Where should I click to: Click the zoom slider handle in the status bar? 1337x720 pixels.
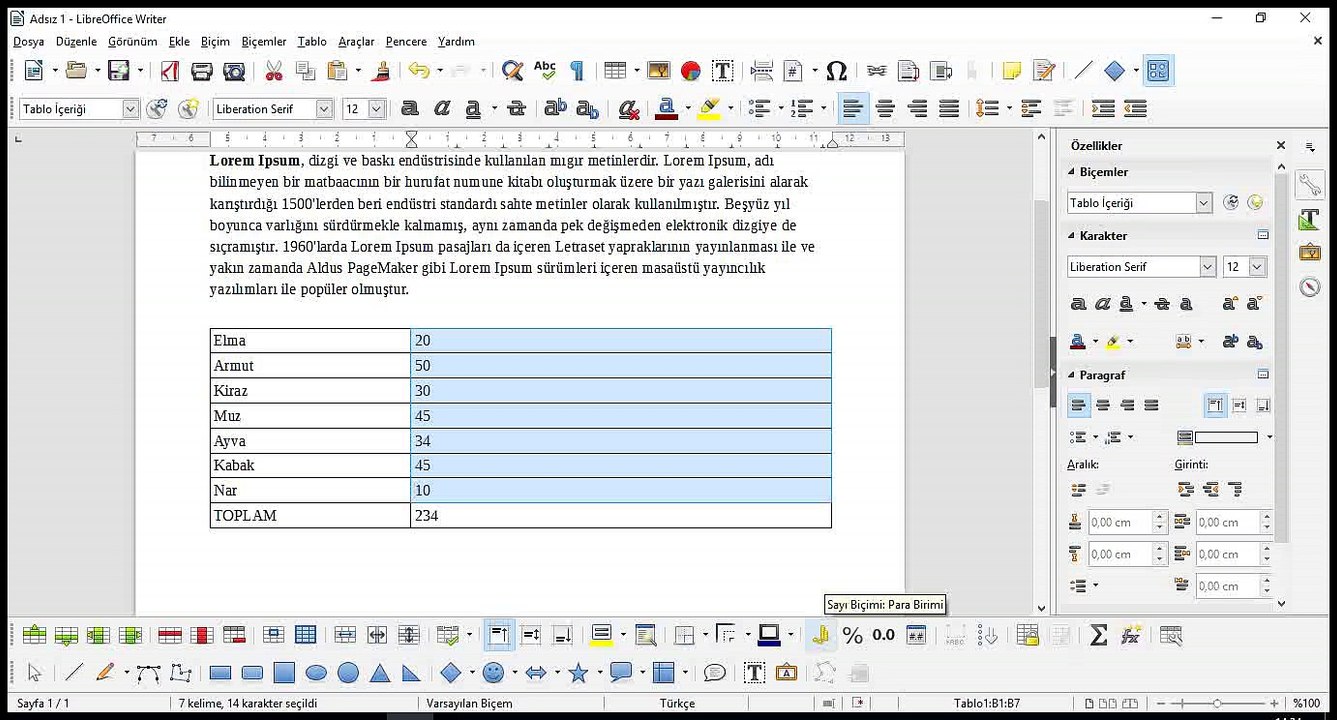[x=1216, y=703]
